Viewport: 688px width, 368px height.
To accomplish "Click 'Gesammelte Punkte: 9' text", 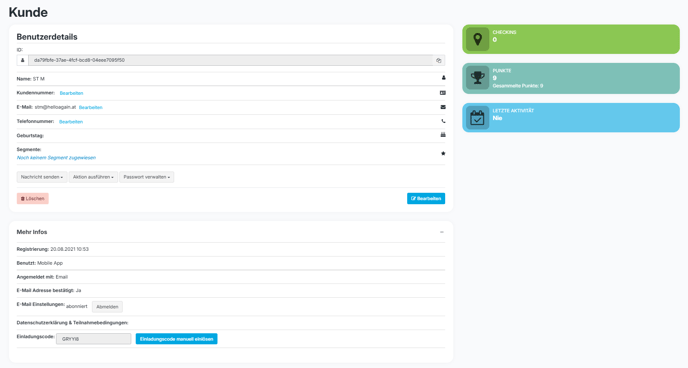I will coord(518,86).
